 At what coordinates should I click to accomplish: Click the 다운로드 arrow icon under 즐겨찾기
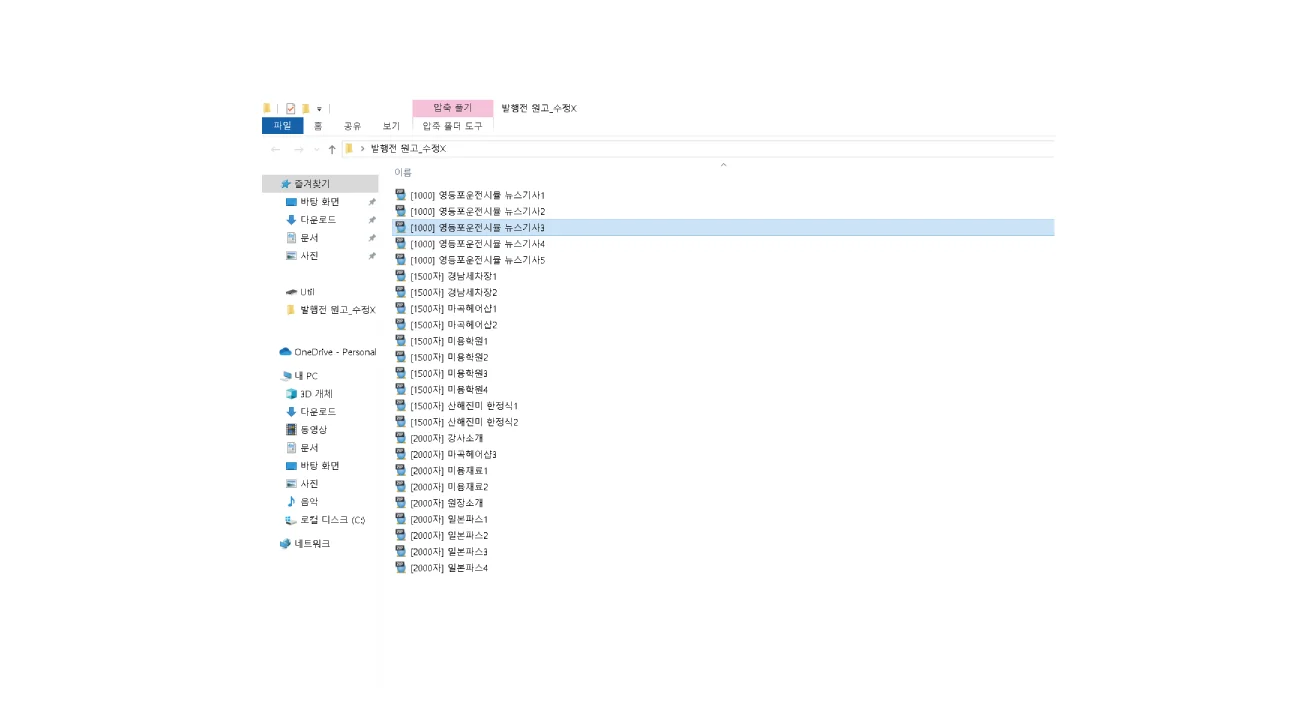[x=291, y=220]
